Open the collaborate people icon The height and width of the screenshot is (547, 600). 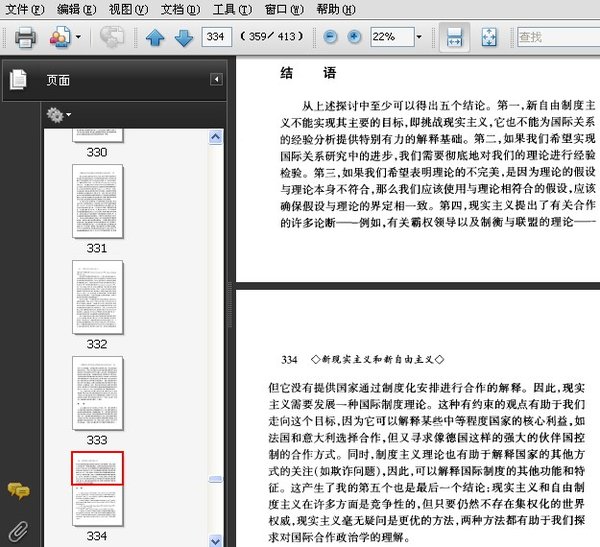click(60, 37)
